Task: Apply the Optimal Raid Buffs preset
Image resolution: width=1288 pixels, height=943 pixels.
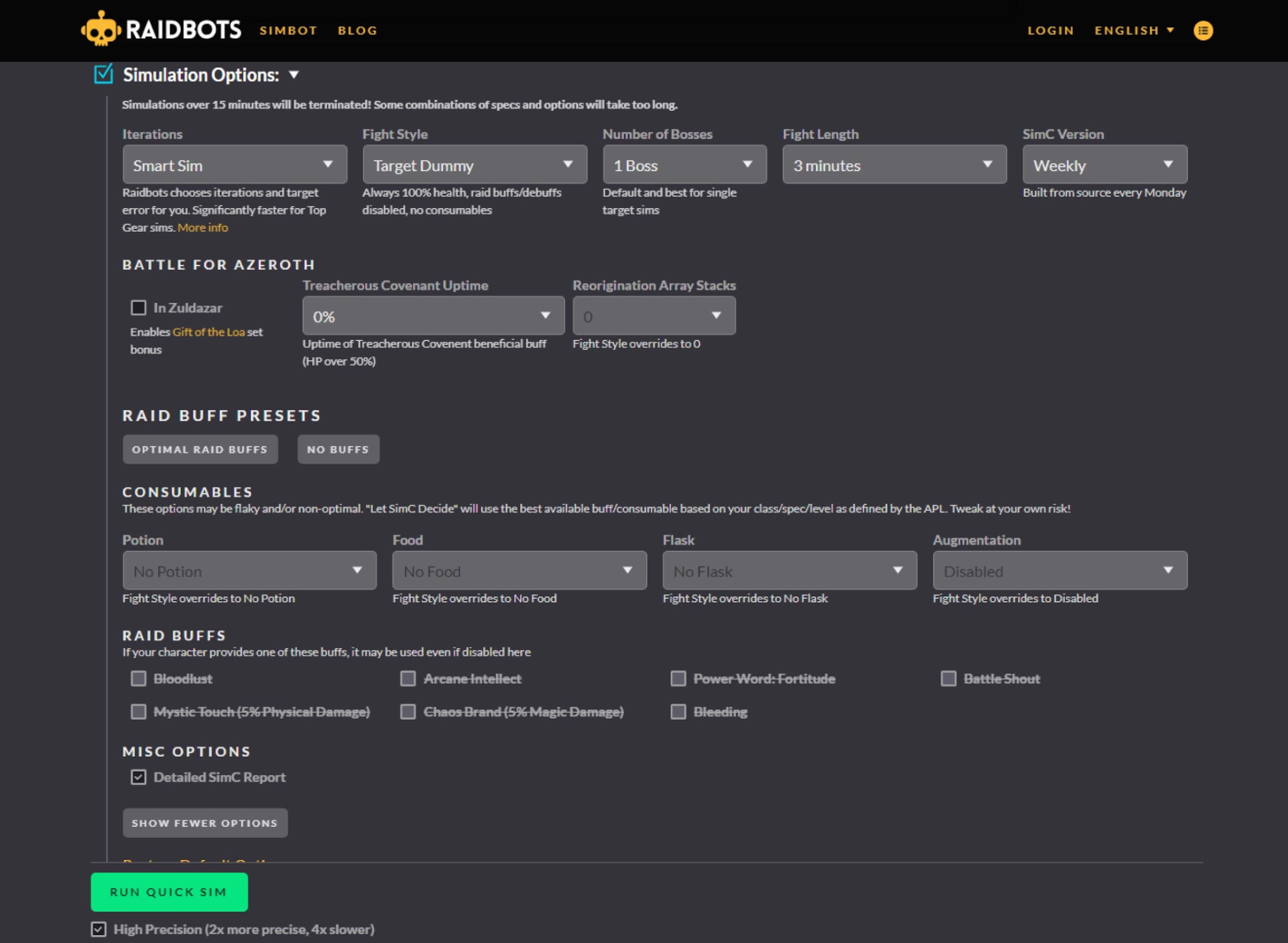Action: pos(200,449)
